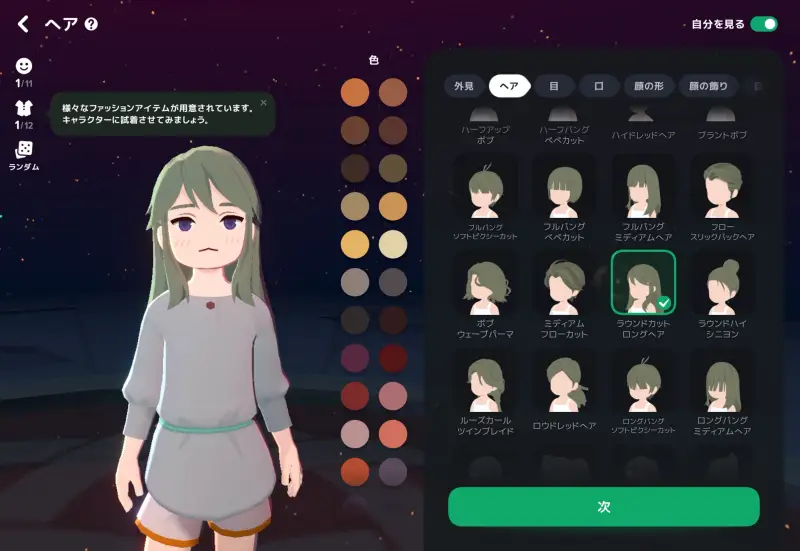This screenshot has width=800, height=551.
Task: Switch to the 顔の飾り tab
Action: point(708,86)
